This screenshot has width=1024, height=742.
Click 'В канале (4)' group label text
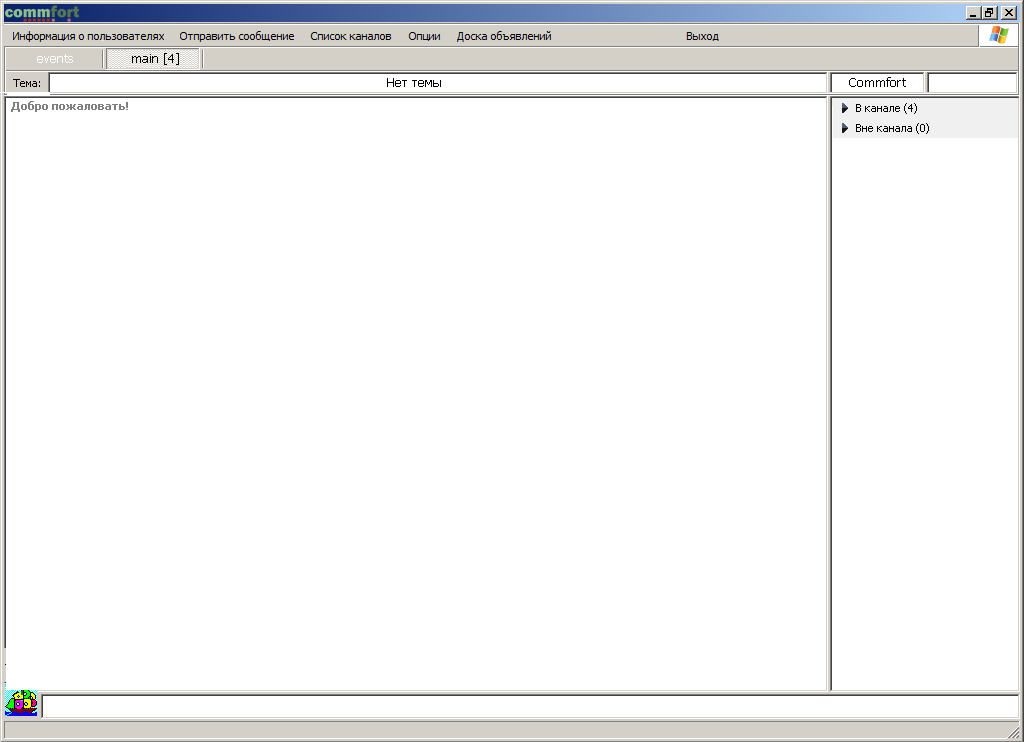tap(886, 108)
